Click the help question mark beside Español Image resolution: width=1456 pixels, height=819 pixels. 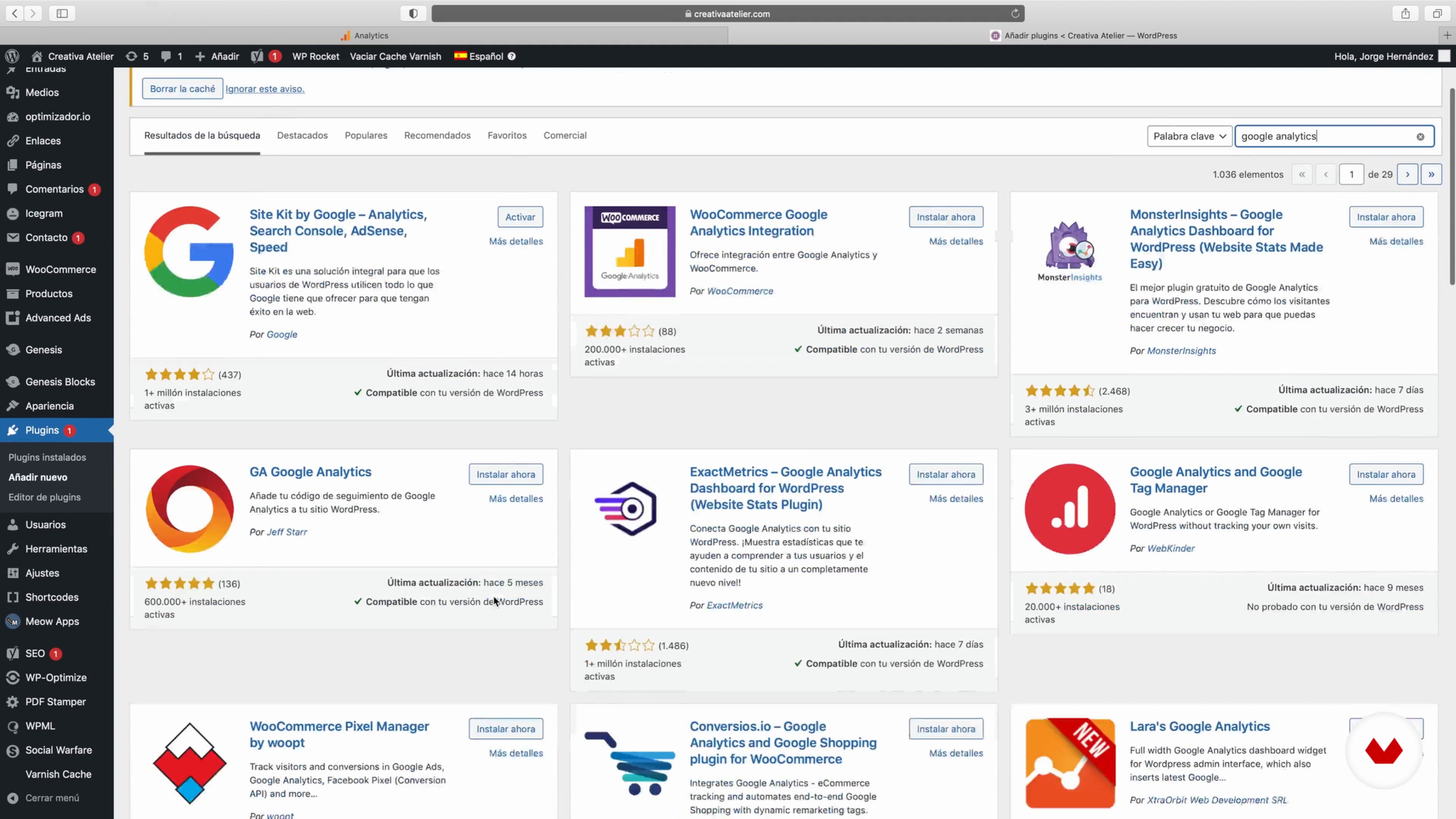coord(511,56)
